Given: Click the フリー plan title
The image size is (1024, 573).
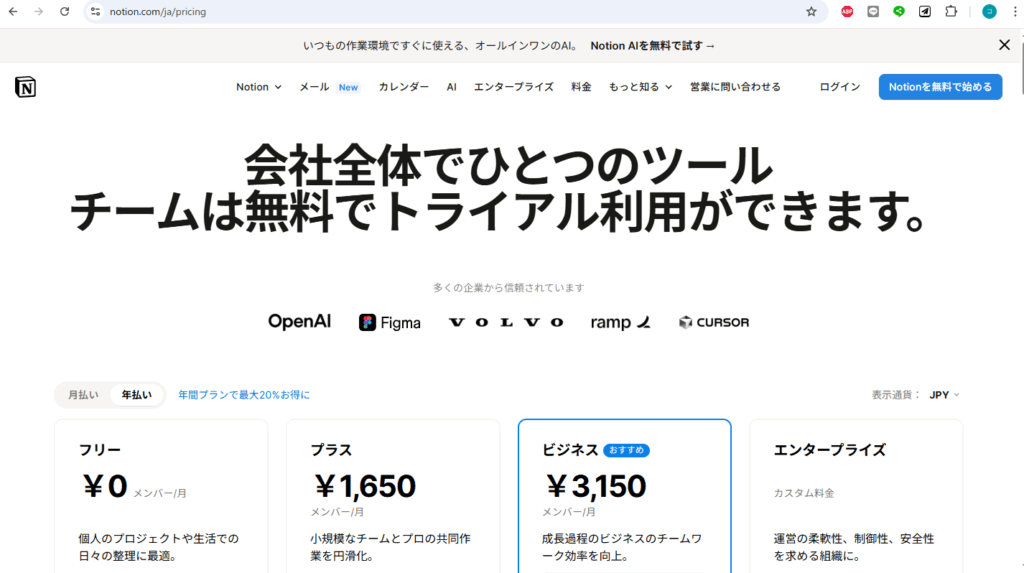Looking at the screenshot, I should pyautogui.click(x=100, y=450).
